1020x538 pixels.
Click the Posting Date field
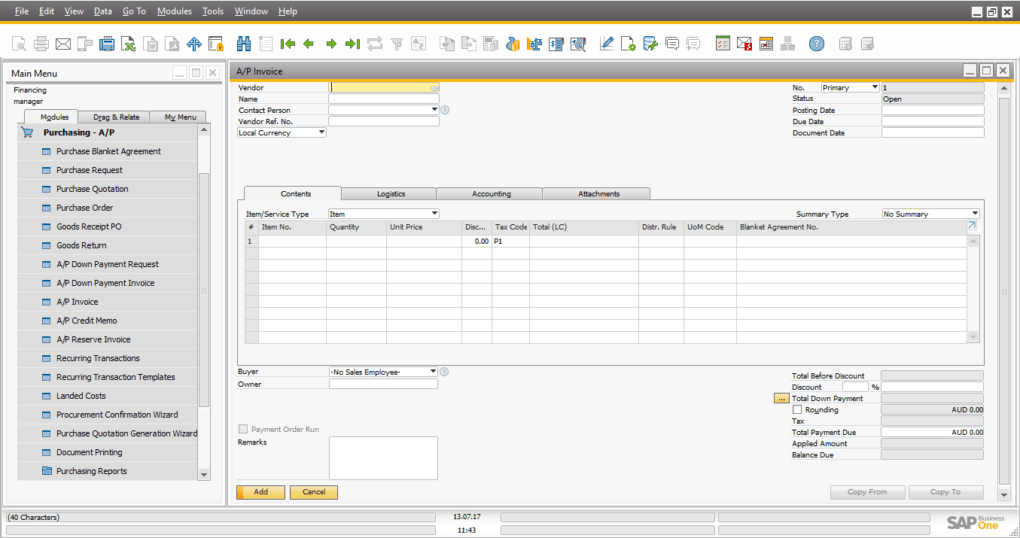coord(933,110)
